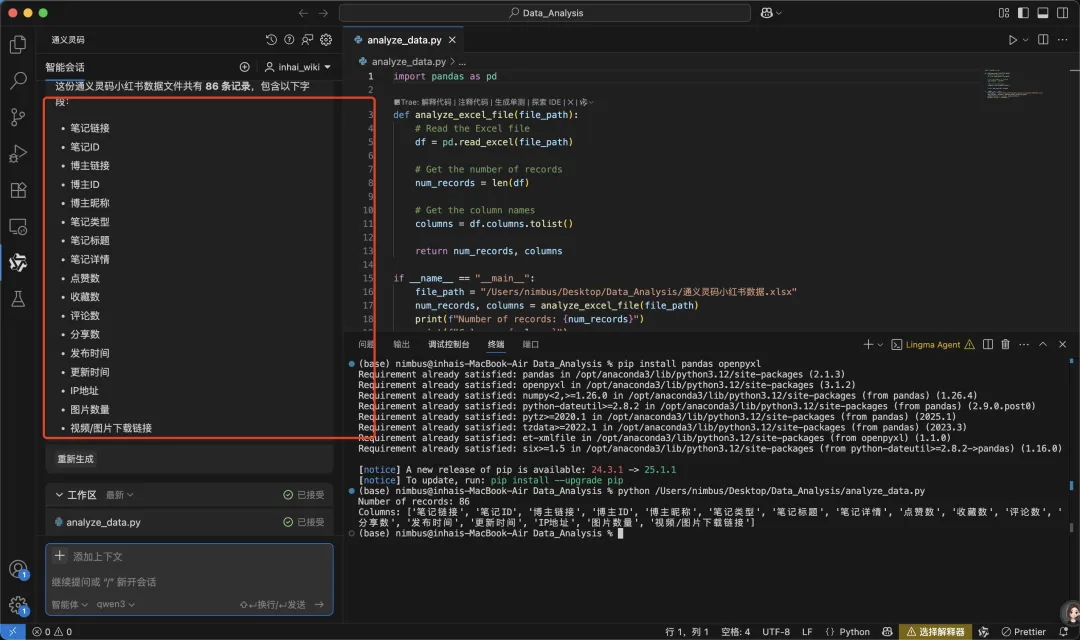Click 添加上下文 to add context
The width and height of the screenshot is (1080, 640).
pyautogui.click(x=97, y=556)
